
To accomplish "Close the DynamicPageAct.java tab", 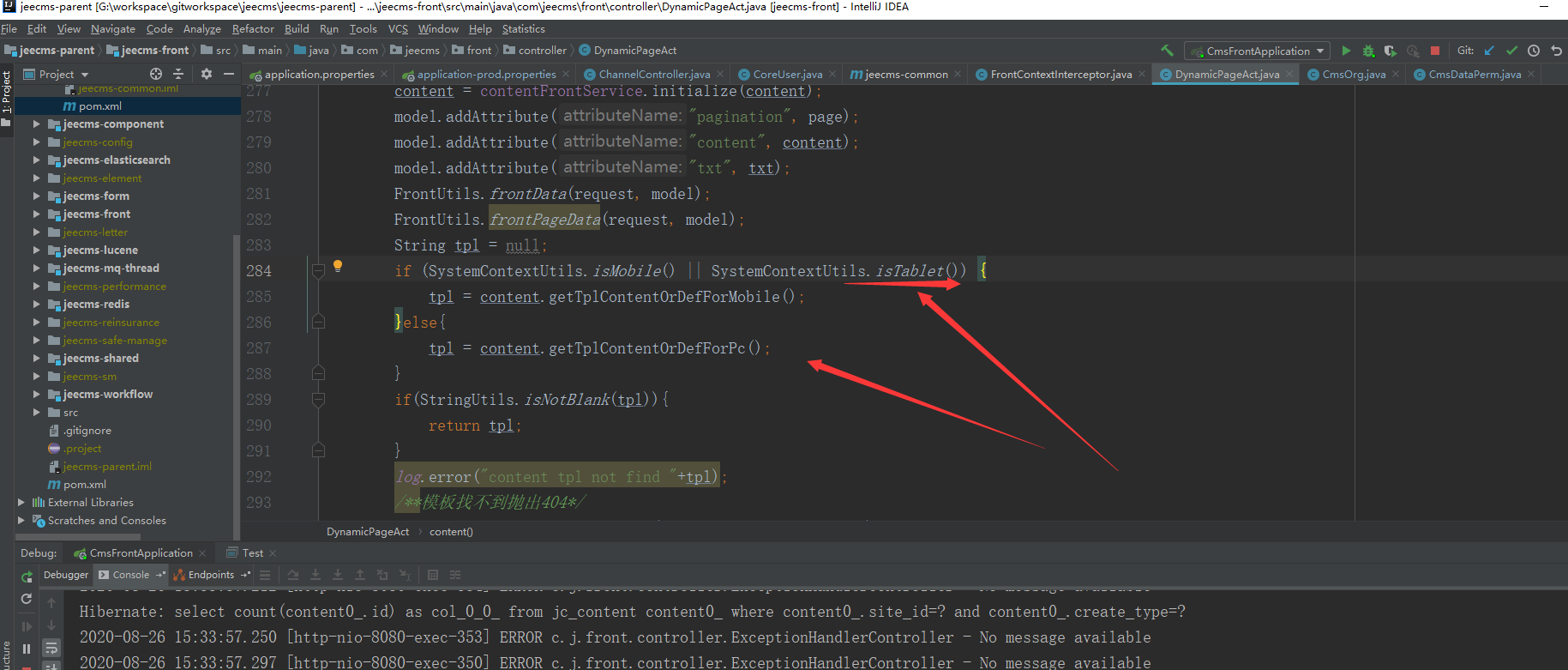I will pyautogui.click(x=1291, y=75).
